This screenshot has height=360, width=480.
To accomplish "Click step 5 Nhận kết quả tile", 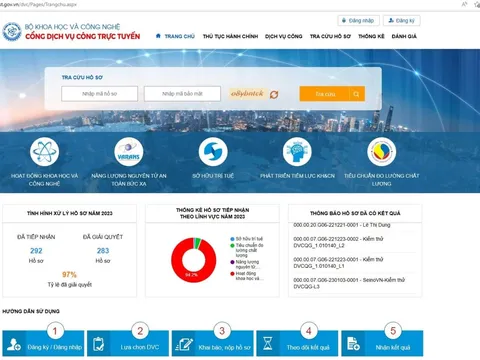I will [x=382, y=343].
